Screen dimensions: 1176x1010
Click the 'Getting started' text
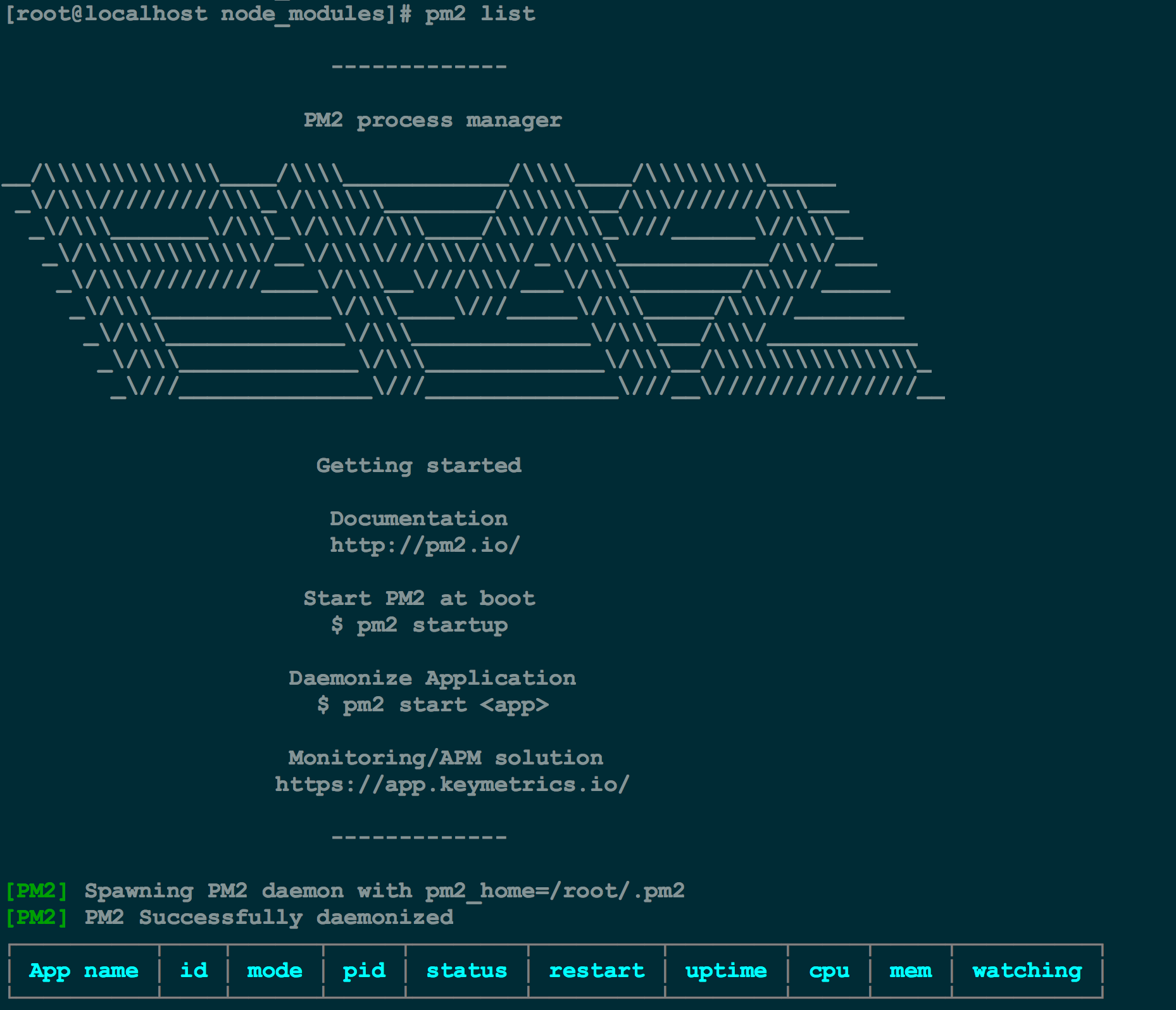click(418, 466)
